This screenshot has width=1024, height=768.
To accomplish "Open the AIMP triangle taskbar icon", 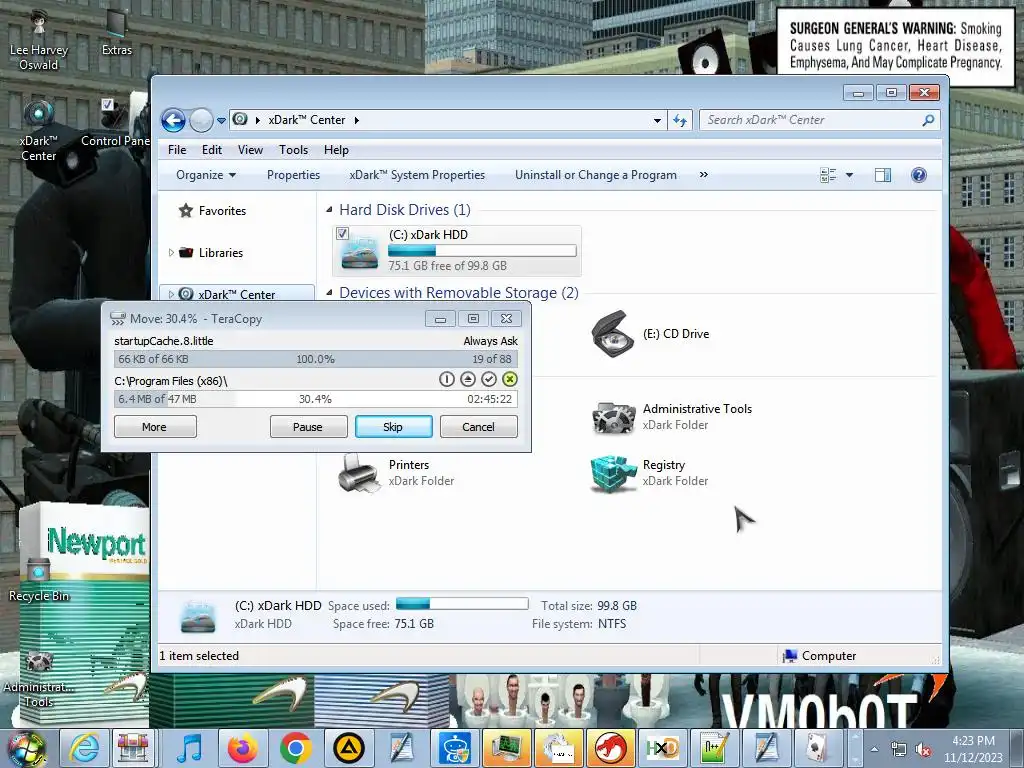I will tap(349, 748).
